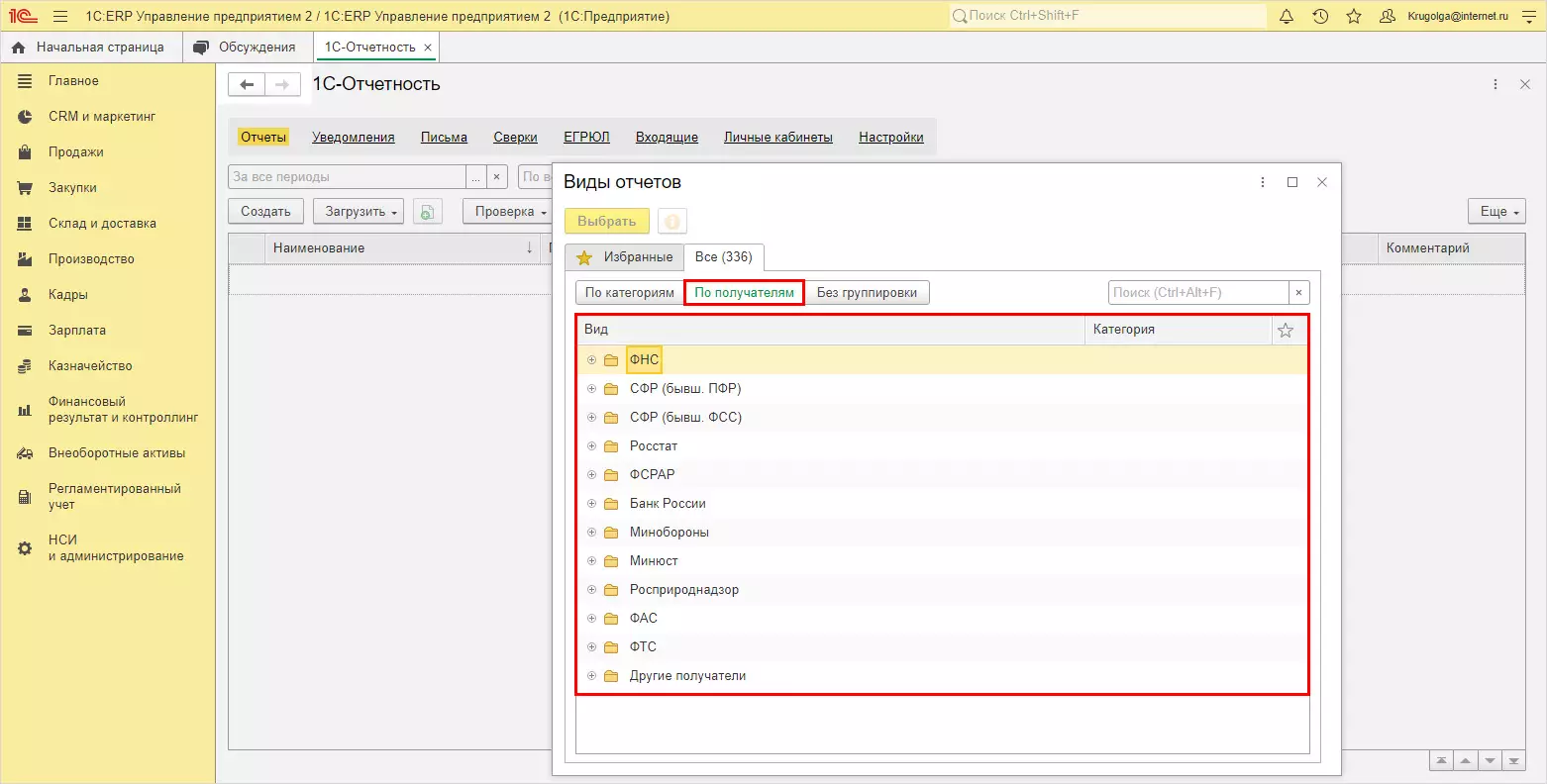This screenshot has height=784, width=1547.
Task: Open the history clock icon
Action: (x=1320, y=16)
